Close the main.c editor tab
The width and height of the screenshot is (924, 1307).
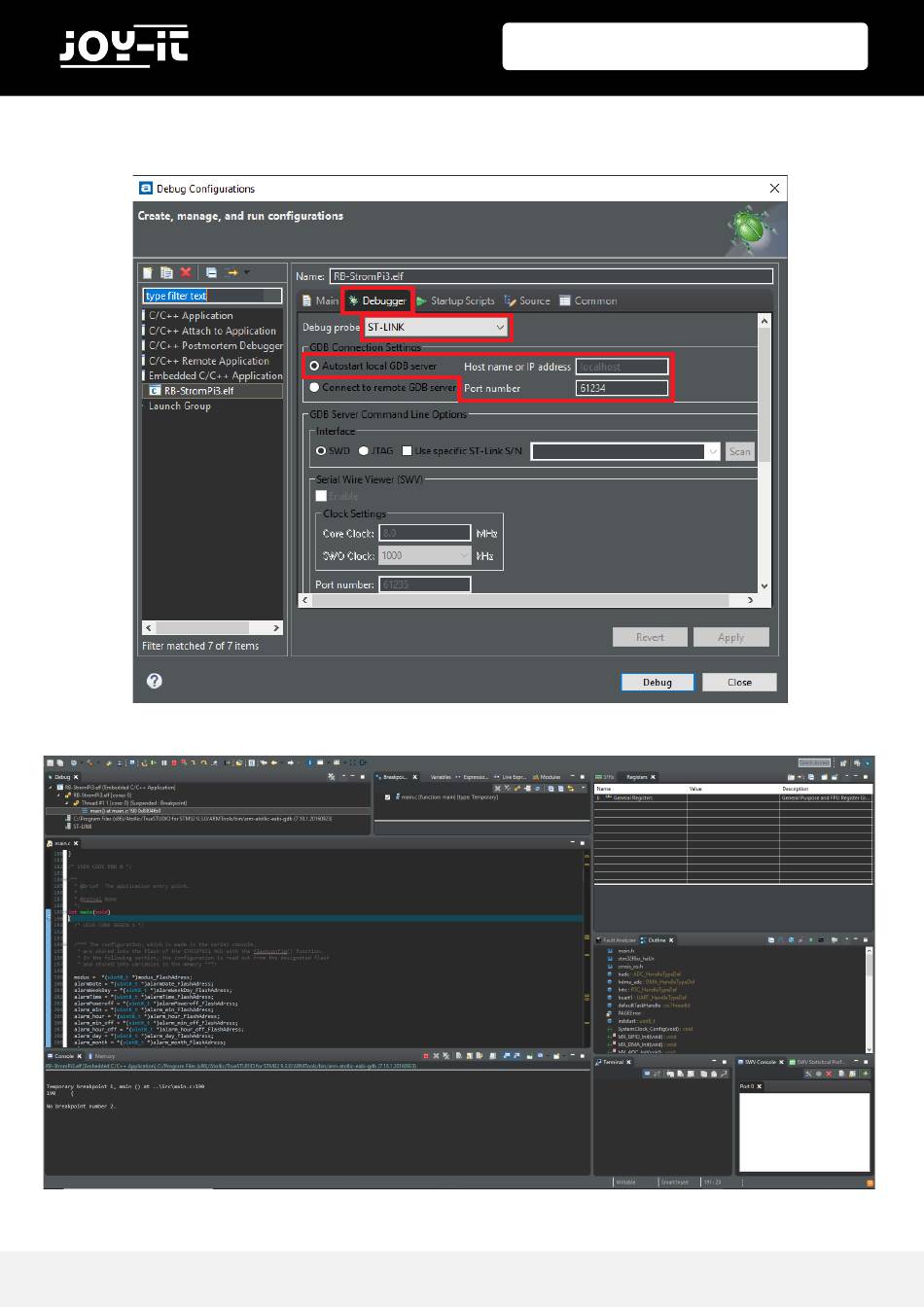coord(76,843)
